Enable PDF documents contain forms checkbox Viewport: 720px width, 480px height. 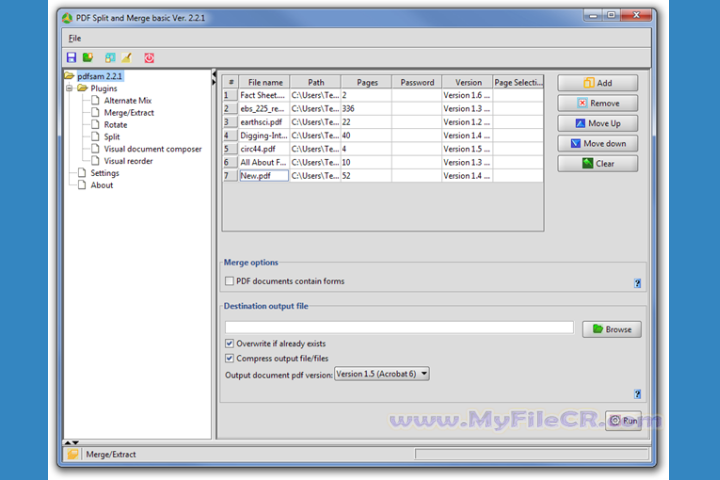click(x=229, y=281)
